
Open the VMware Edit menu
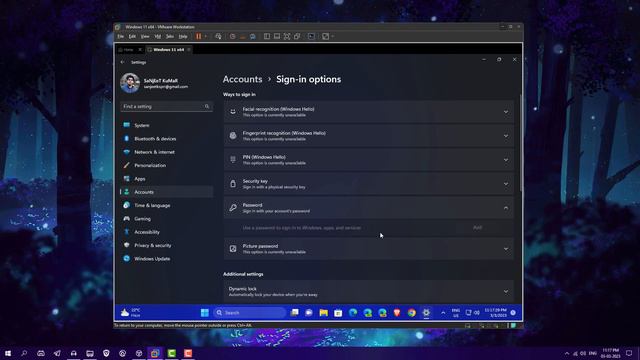[x=132, y=36]
